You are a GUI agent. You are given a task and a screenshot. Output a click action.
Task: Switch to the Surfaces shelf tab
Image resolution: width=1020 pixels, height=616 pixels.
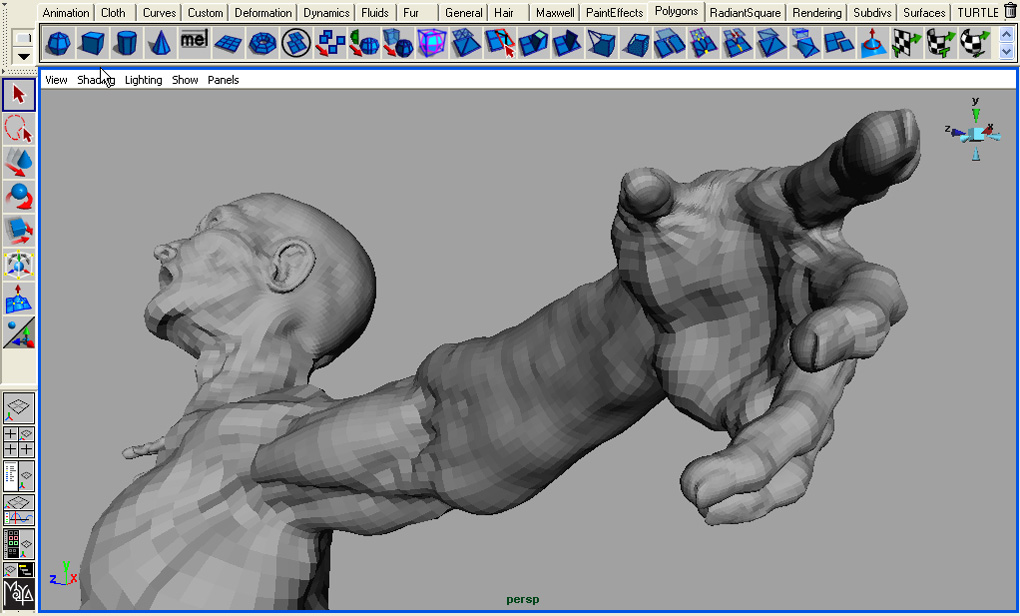coord(924,12)
